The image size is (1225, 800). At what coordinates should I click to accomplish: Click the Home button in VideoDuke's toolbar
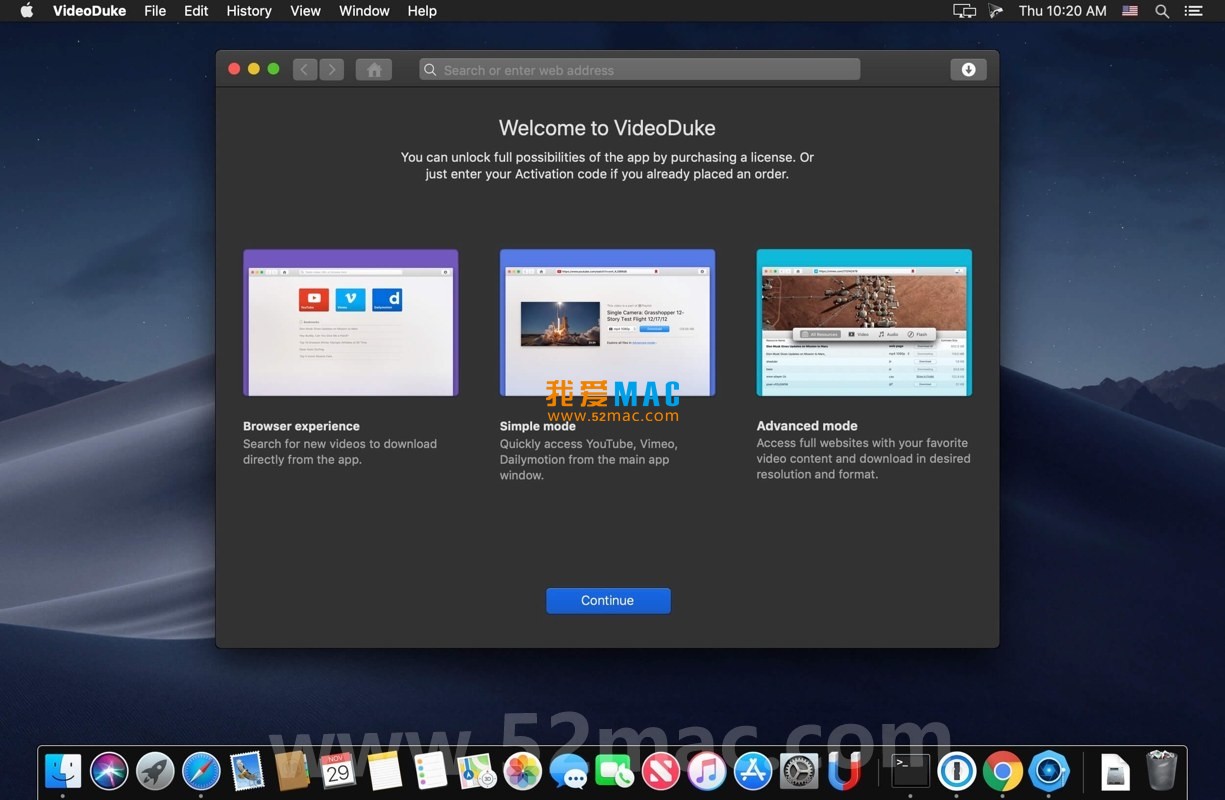(x=373, y=69)
